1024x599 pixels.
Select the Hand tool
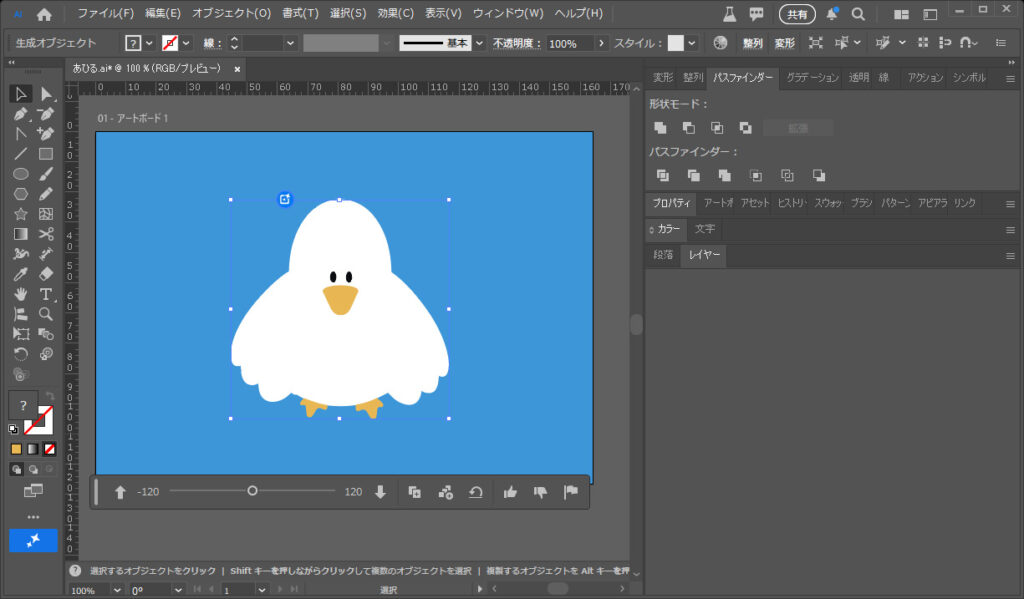click(20, 294)
